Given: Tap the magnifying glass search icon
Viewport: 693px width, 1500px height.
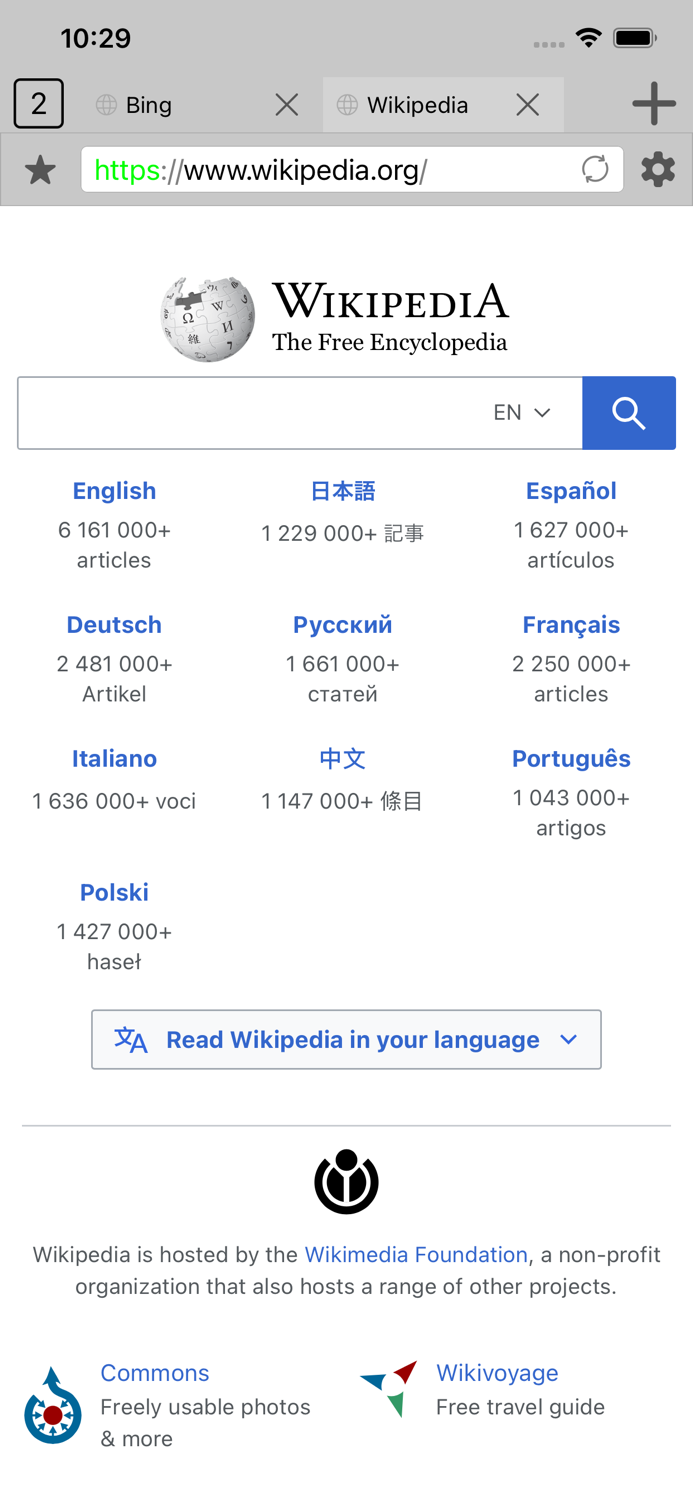Looking at the screenshot, I should pos(629,412).
